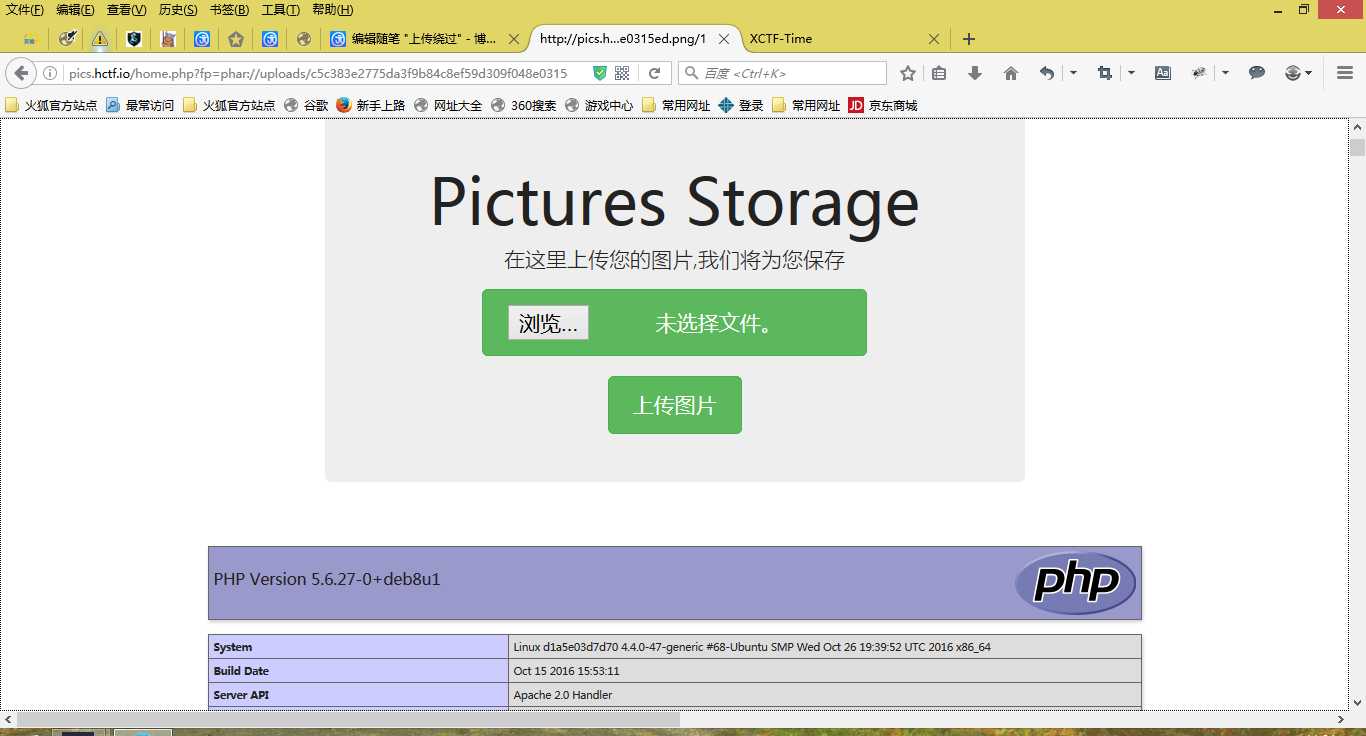Image resolution: width=1366 pixels, height=736 pixels.
Task: Click the chat bubble toolbar icon
Action: (x=1257, y=73)
